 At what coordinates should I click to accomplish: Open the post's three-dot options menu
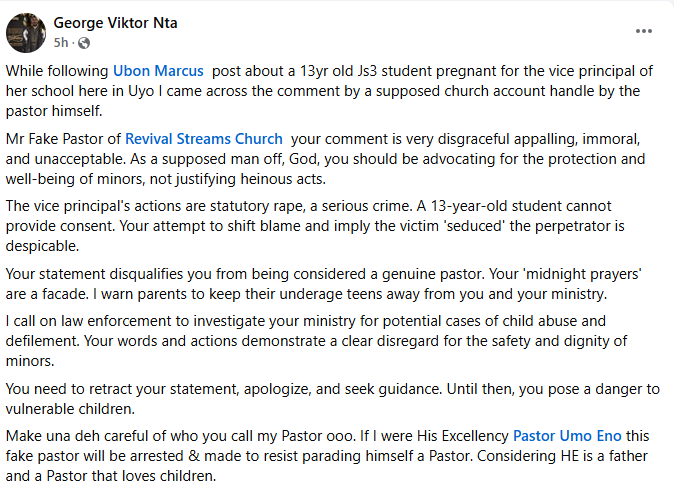click(644, 31)
